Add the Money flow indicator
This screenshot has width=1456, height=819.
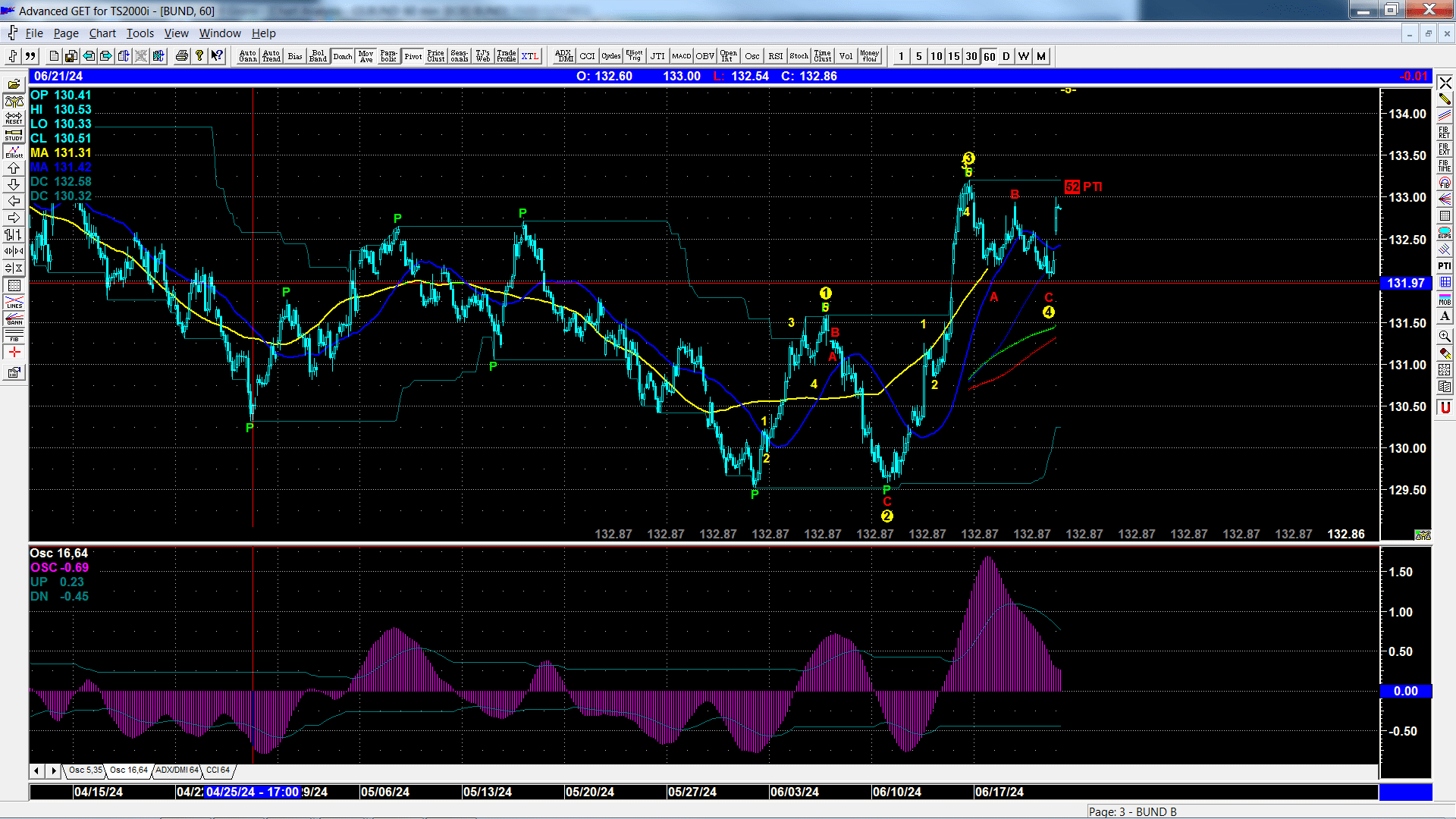coord(870,56)
